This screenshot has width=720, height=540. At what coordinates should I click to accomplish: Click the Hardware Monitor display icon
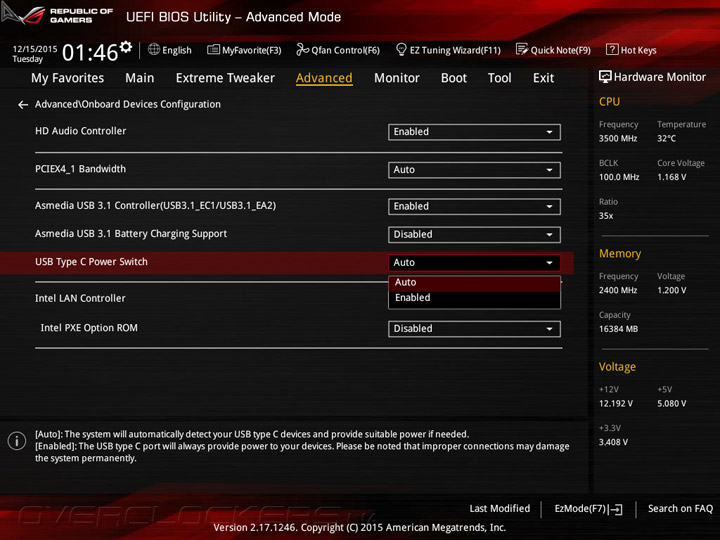pyautogui.click(x=605, y=77)
